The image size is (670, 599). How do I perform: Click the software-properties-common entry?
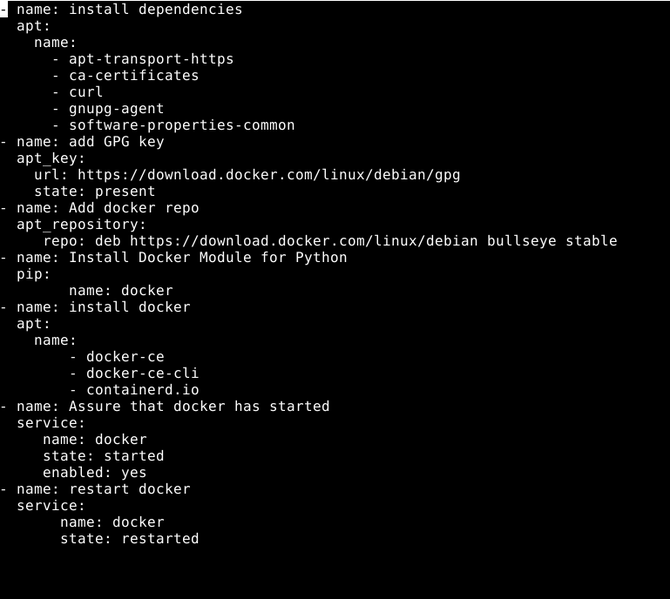point(181,125)
